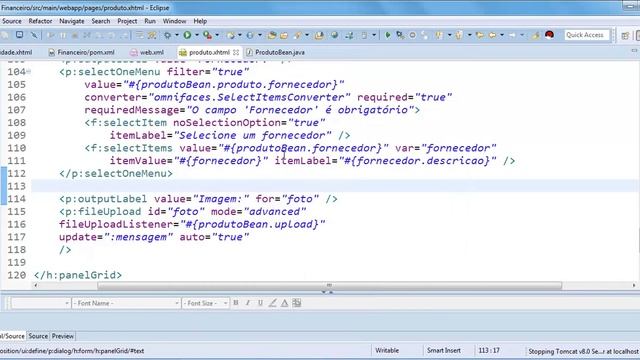Image resolution: width=640 pixels, height=360 pixels.
Task: Open the Run button dropdown arrow
Action: 197,36
